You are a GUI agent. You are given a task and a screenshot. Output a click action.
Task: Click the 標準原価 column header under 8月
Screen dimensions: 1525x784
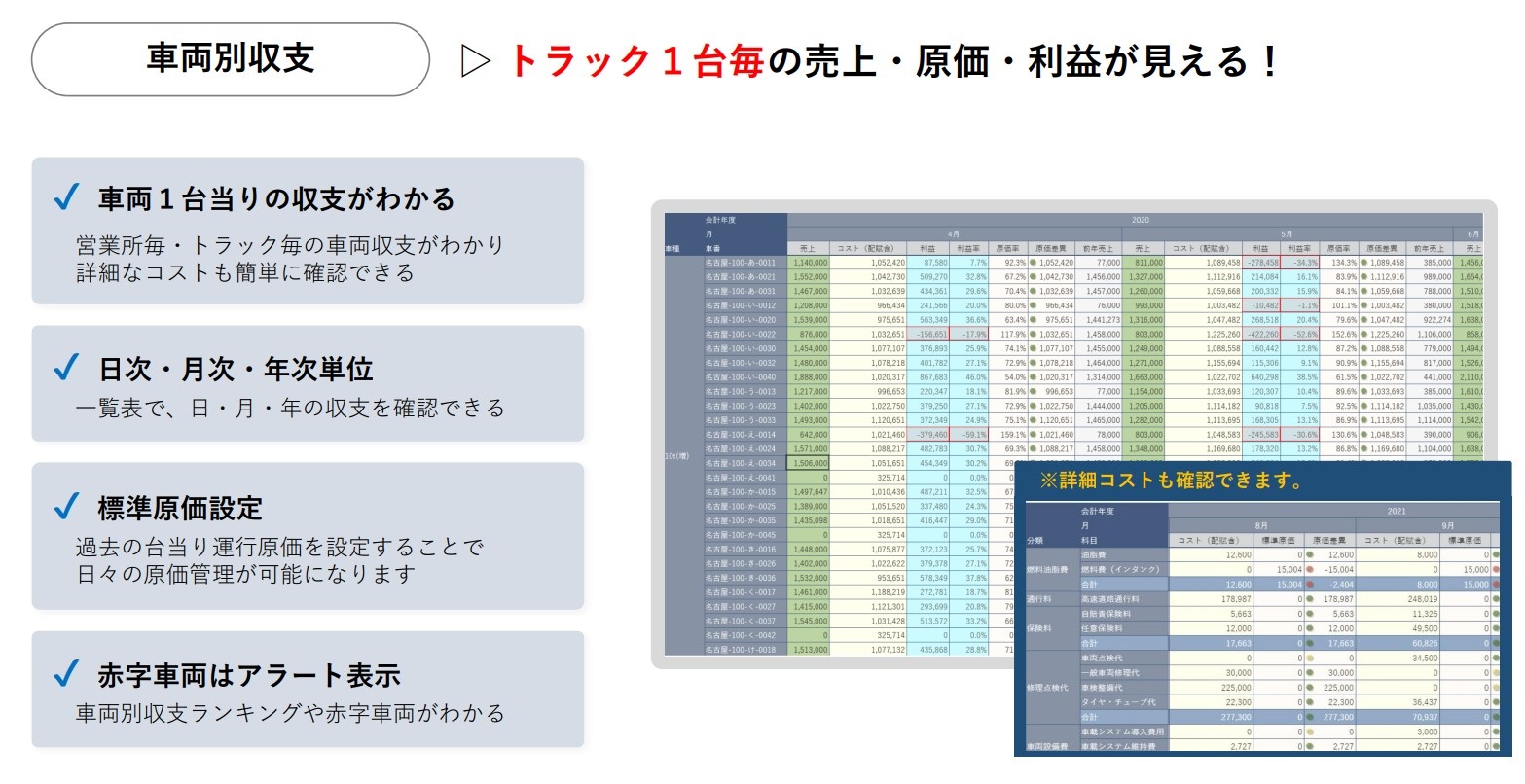(1278, 540)
